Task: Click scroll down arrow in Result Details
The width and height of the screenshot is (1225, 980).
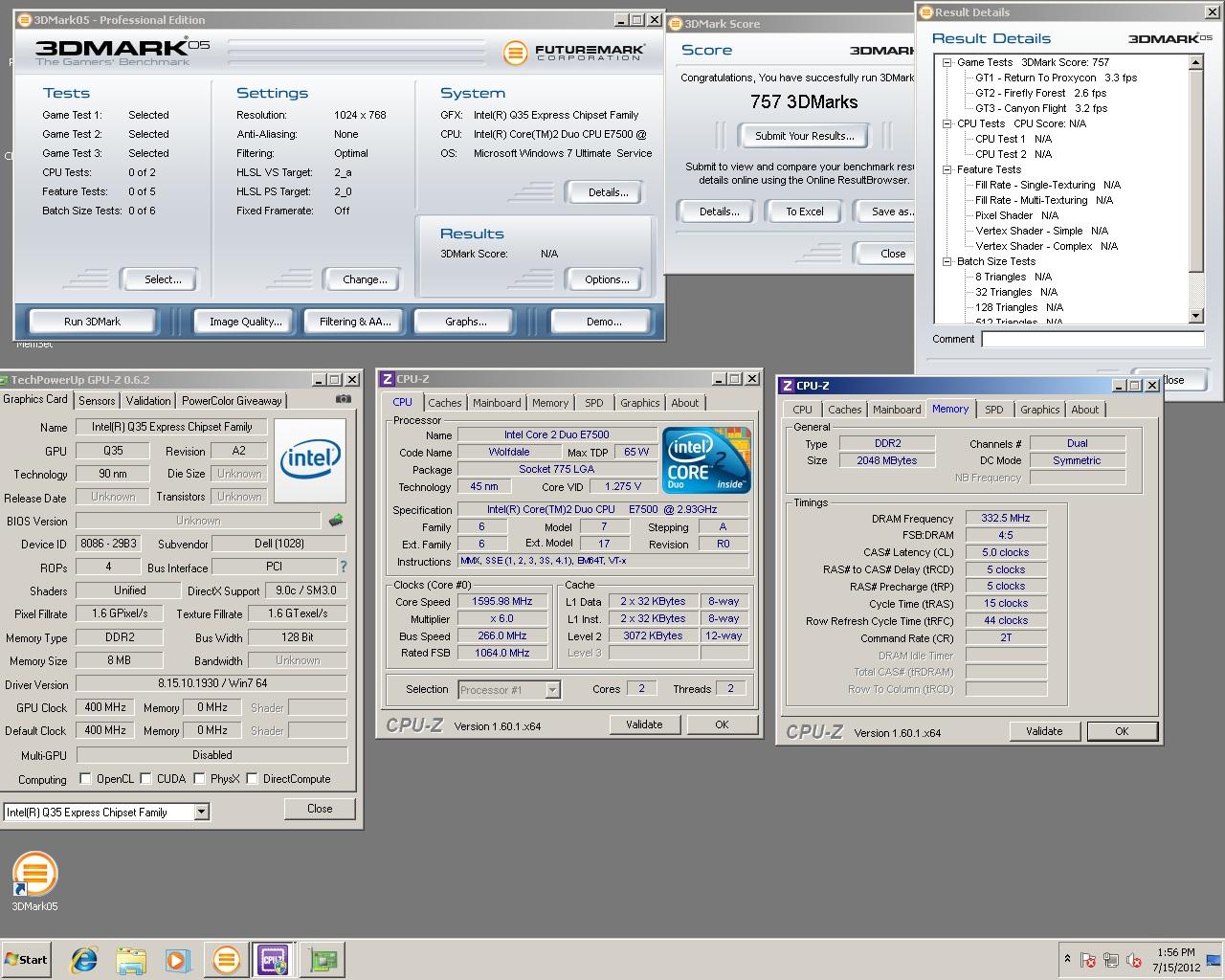Action: coord(1196,316)
